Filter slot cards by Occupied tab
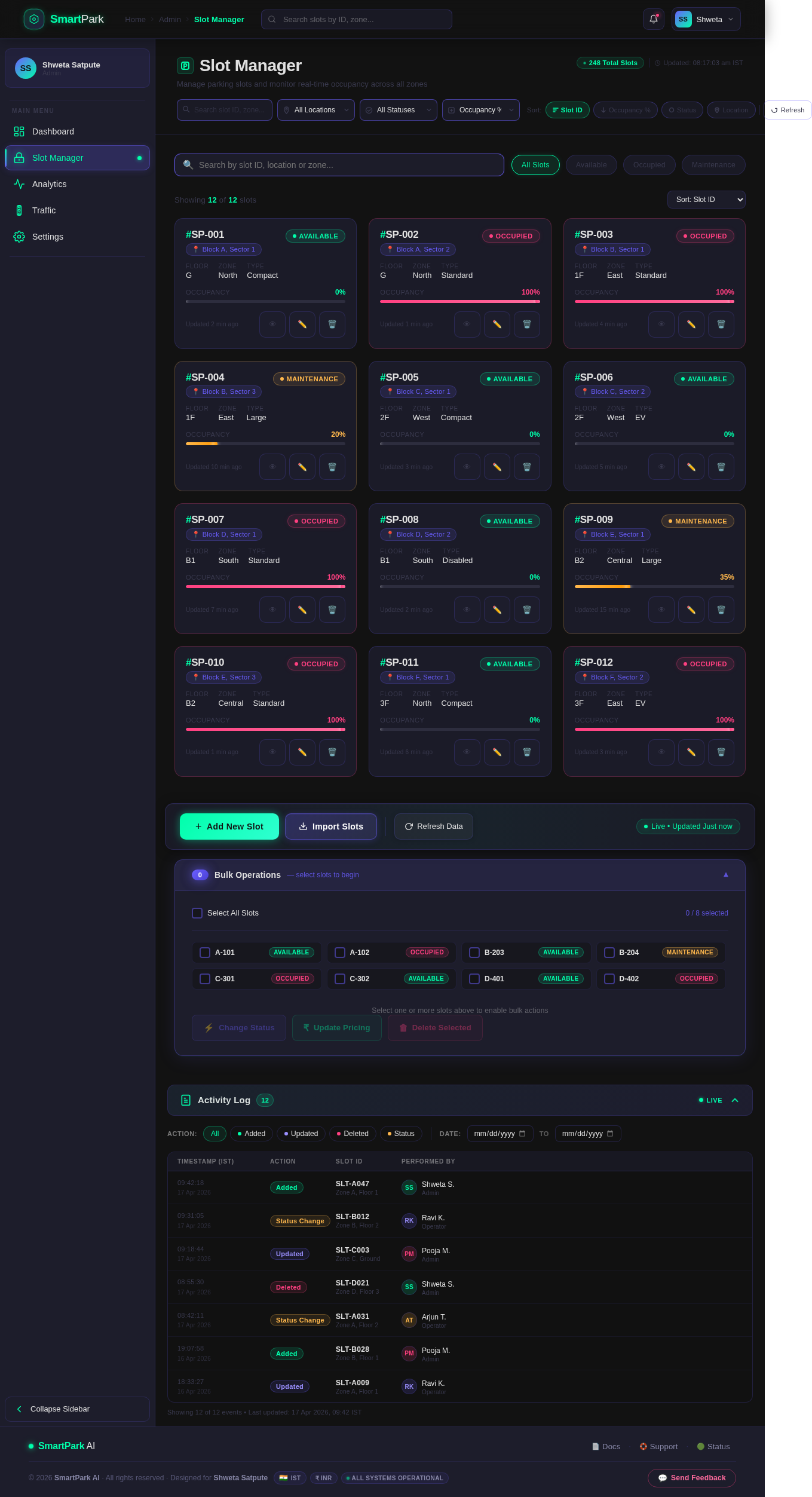 (649, 165)
